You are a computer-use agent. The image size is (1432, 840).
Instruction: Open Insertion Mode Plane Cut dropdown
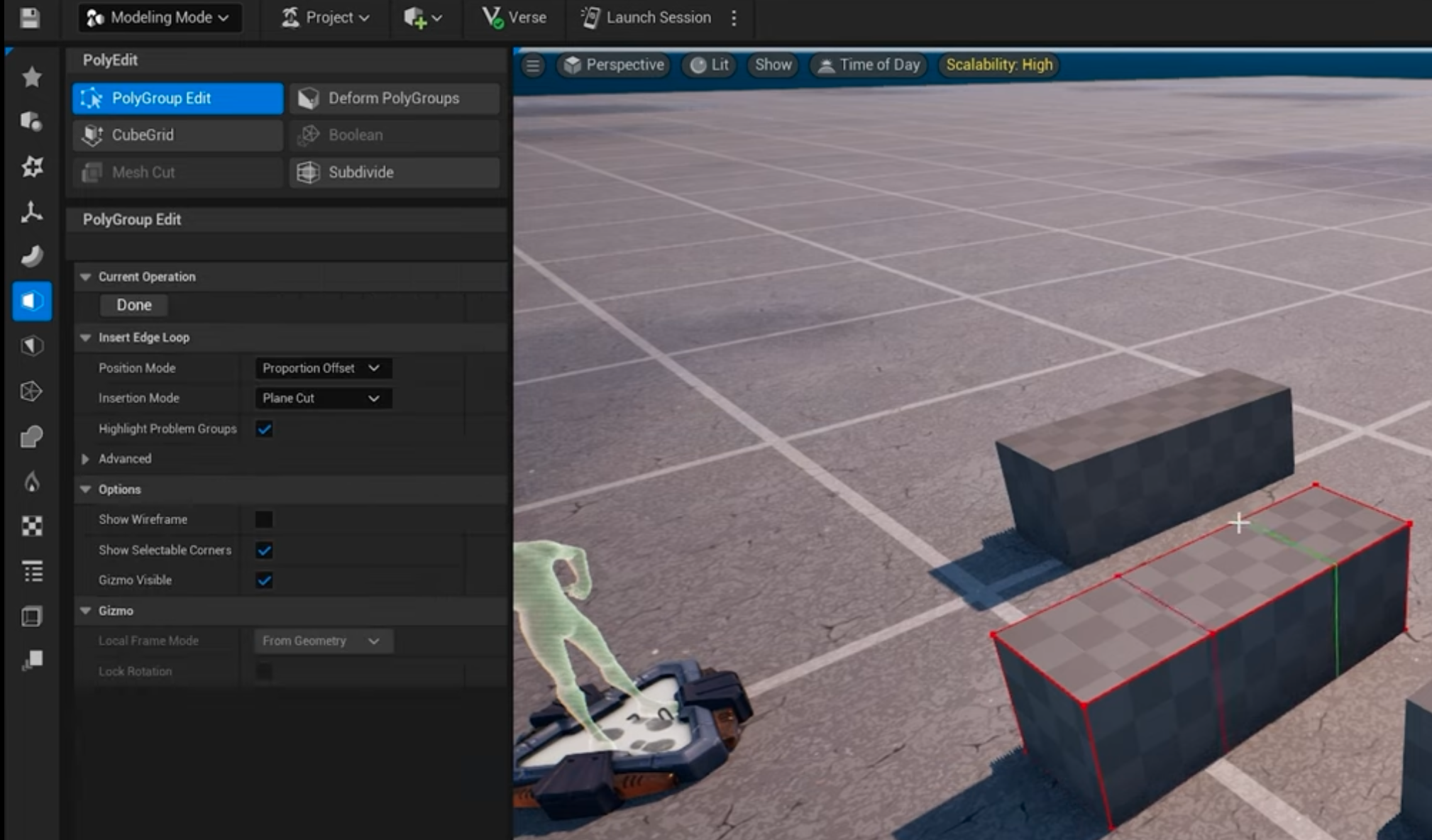tap(321, 398)
